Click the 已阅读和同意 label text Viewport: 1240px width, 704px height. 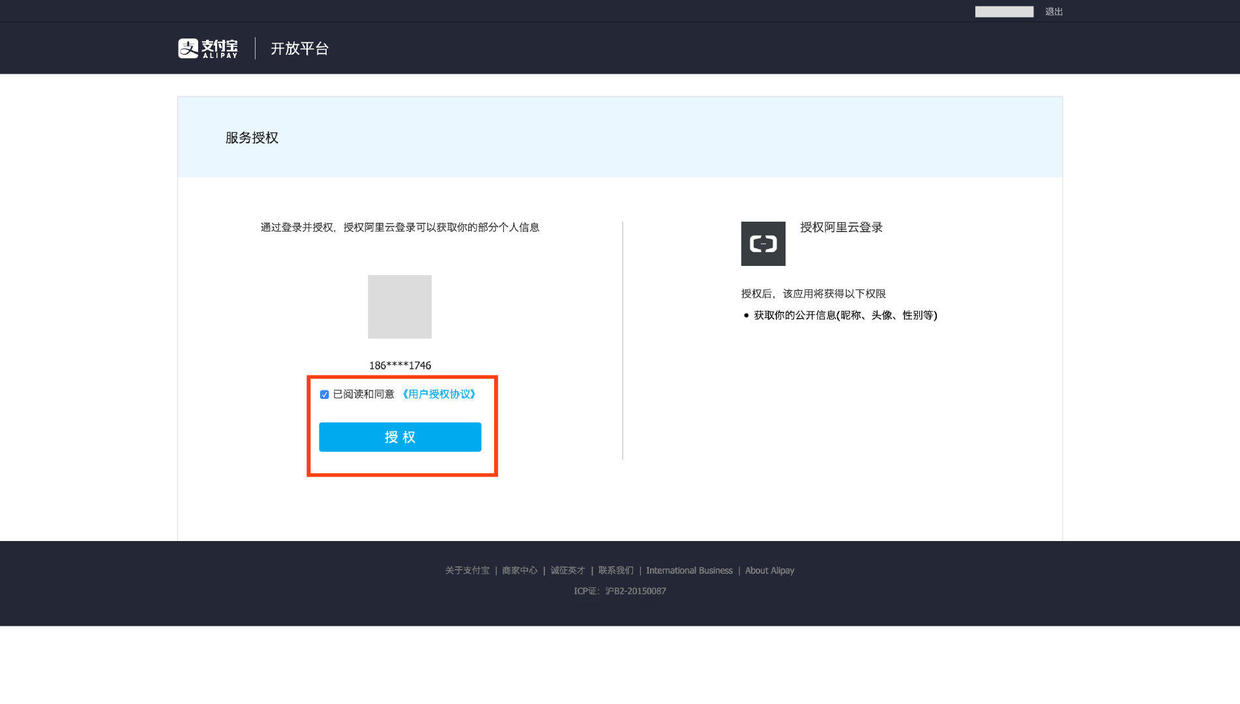click(x=363, y=394)
